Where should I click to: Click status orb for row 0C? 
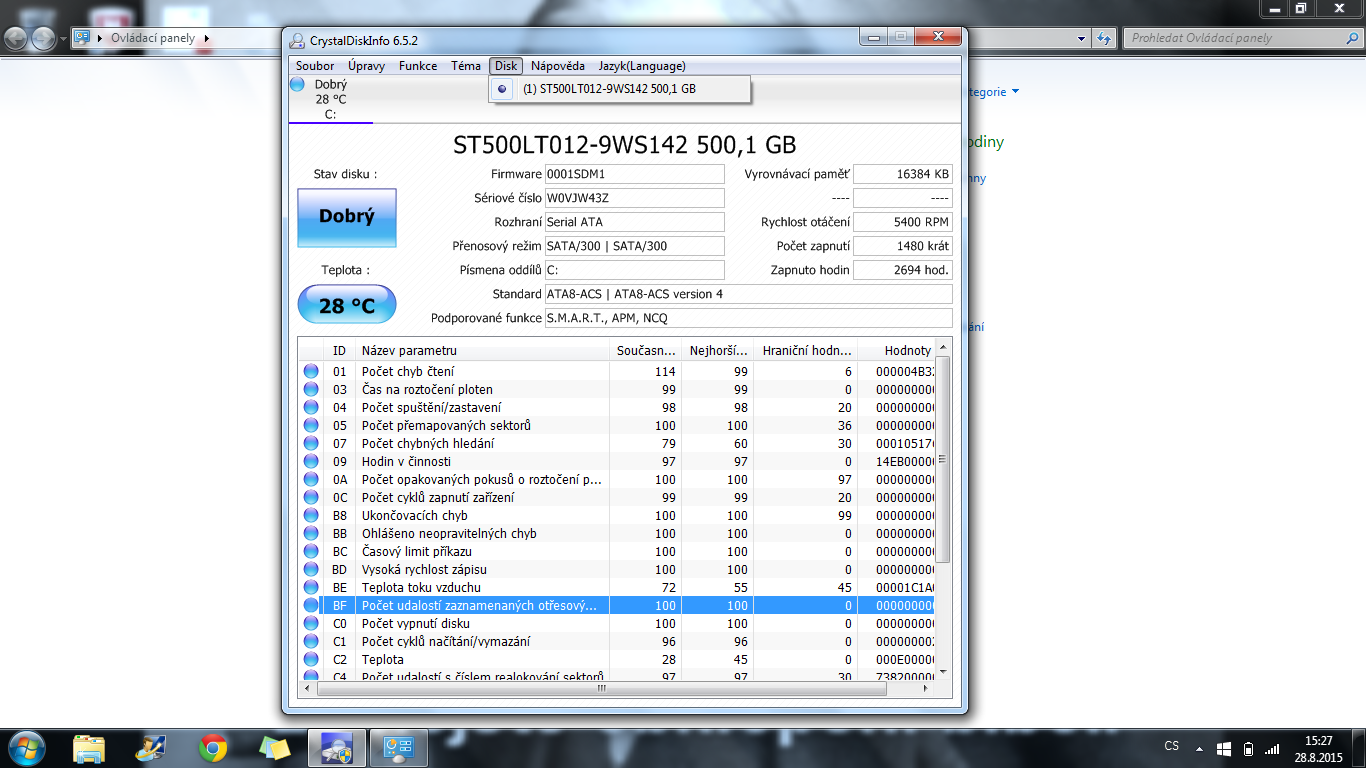pos(311,497)
